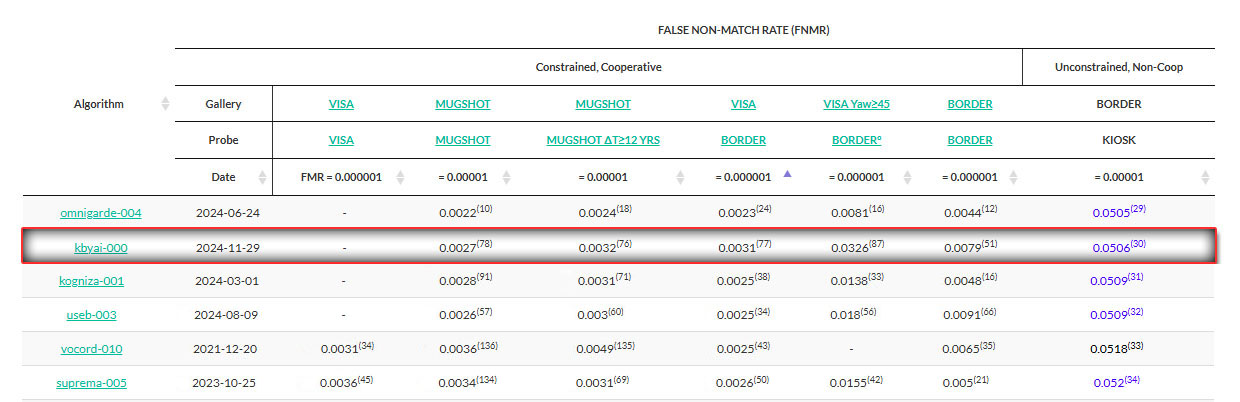This screenshot has height=402, width=1240.
Task: Sort the table by Algorithm name
Action: click(x=165, y=104)
